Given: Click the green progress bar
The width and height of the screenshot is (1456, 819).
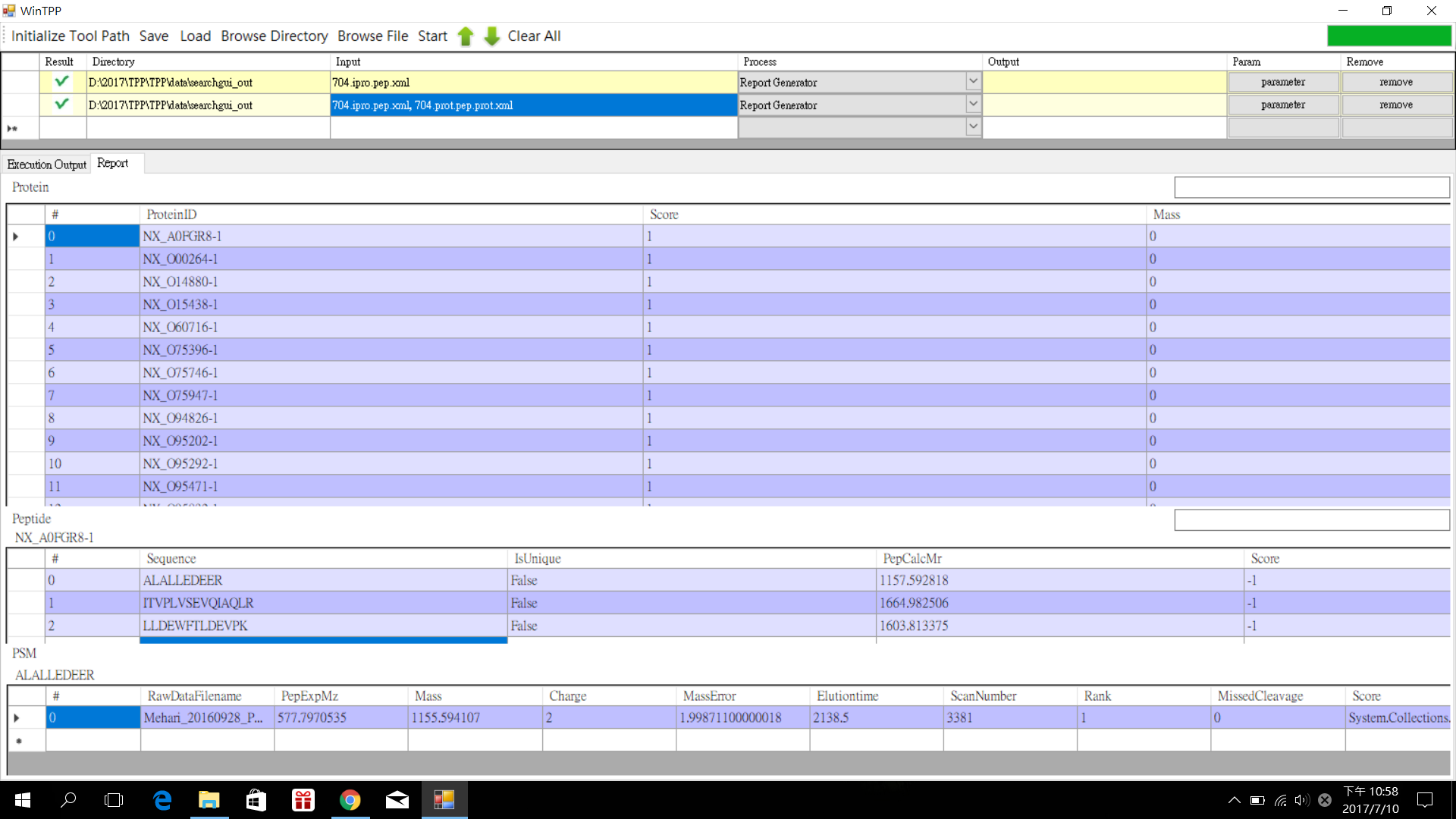Looking at the screenshot, I should (x=1389, y=36).
